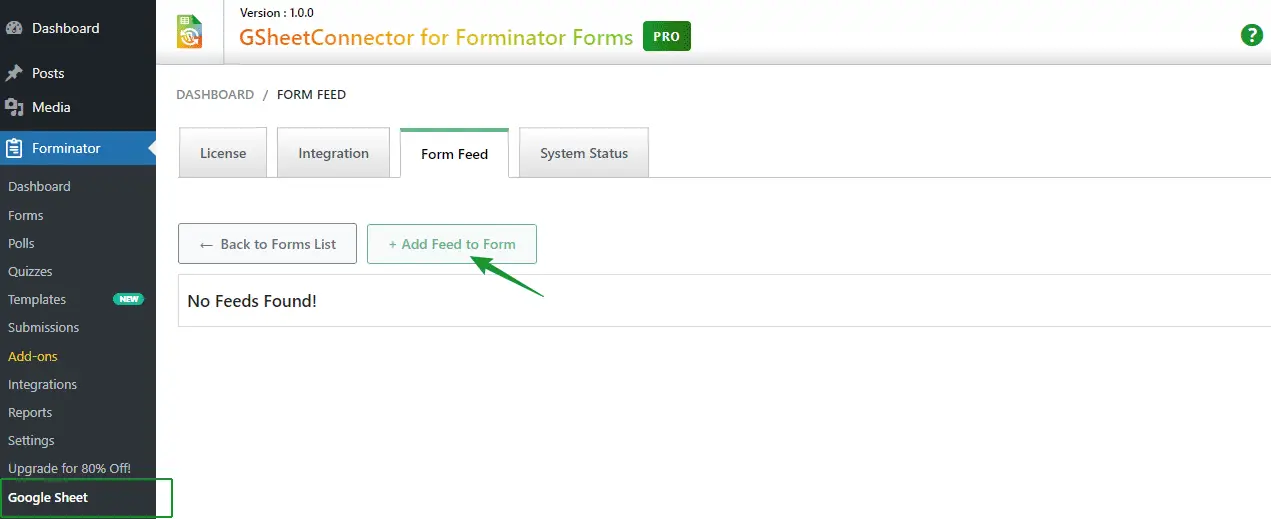Open Forminator Quizzes menu item
Screen dimensions: 1271x519
[30, 271]
